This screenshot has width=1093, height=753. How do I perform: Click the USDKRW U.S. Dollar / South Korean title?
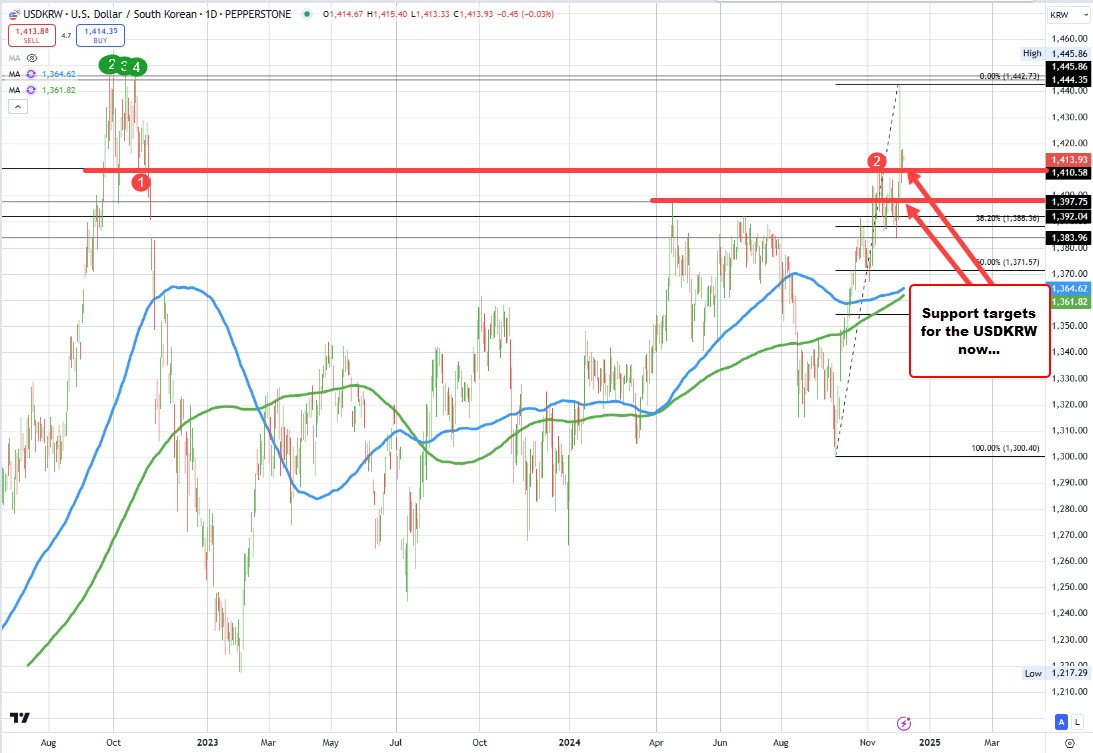(x=110, y=14)
